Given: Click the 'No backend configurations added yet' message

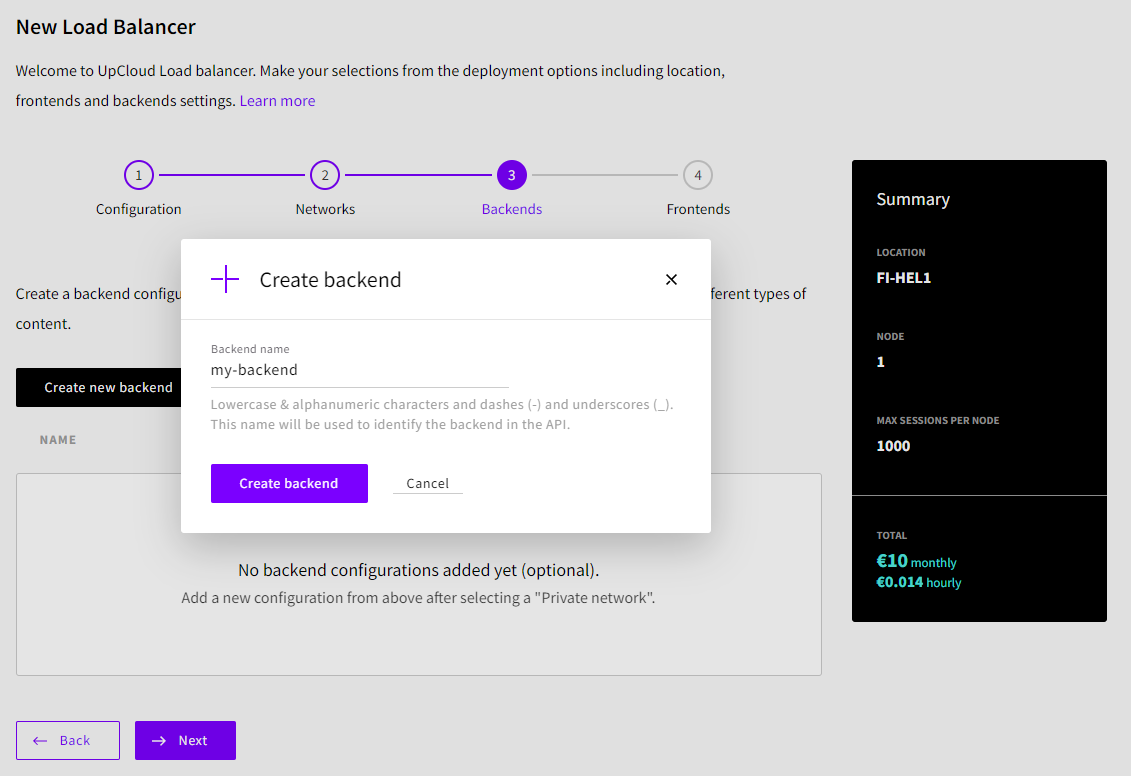Looking at the screenshot, I should 418,570.
